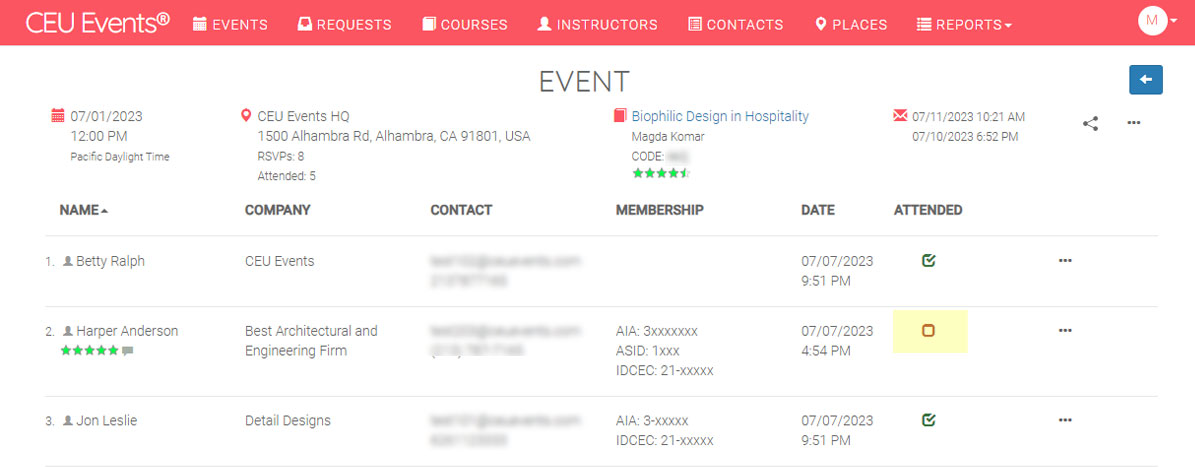Click the person icon beside Betty Ralph
This screenshot has width=1195, height=467.
[68, 261]
